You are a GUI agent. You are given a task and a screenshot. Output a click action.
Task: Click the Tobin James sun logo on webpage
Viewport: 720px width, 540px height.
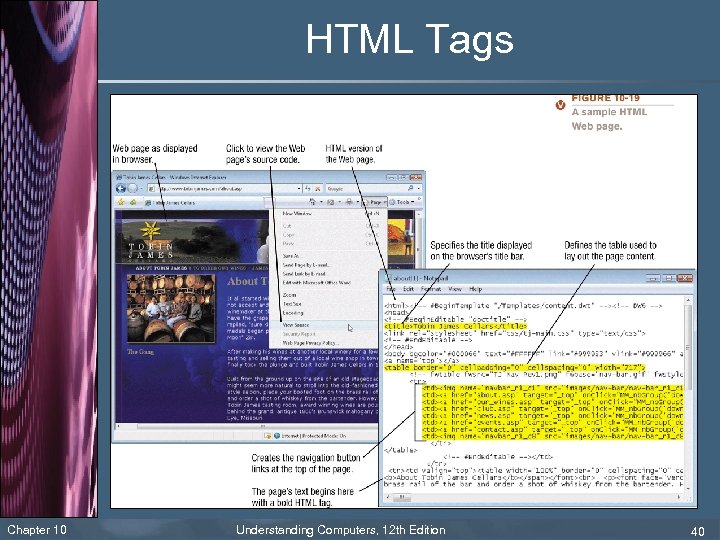pyautogui.click(x=150, y=231)
